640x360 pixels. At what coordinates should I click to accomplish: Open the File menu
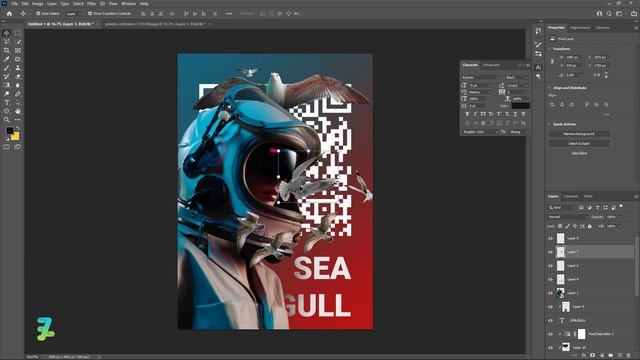[x=15, y=4]
